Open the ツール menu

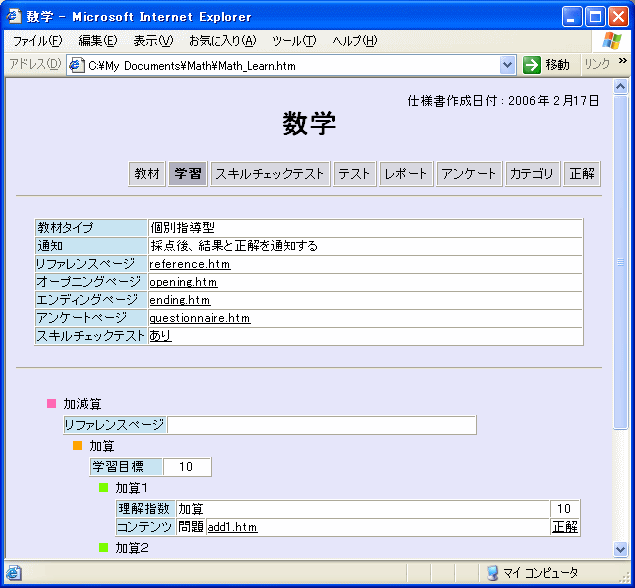click(x=293, y=40)
